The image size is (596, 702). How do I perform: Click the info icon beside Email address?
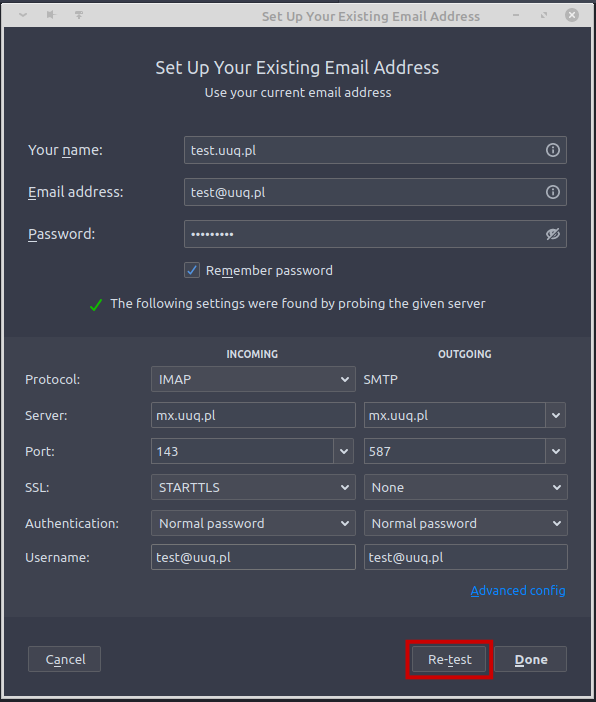pos(553,192)
